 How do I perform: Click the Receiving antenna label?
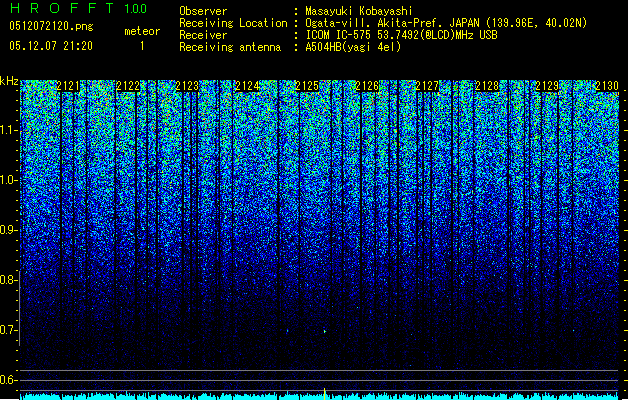[230, 47]
